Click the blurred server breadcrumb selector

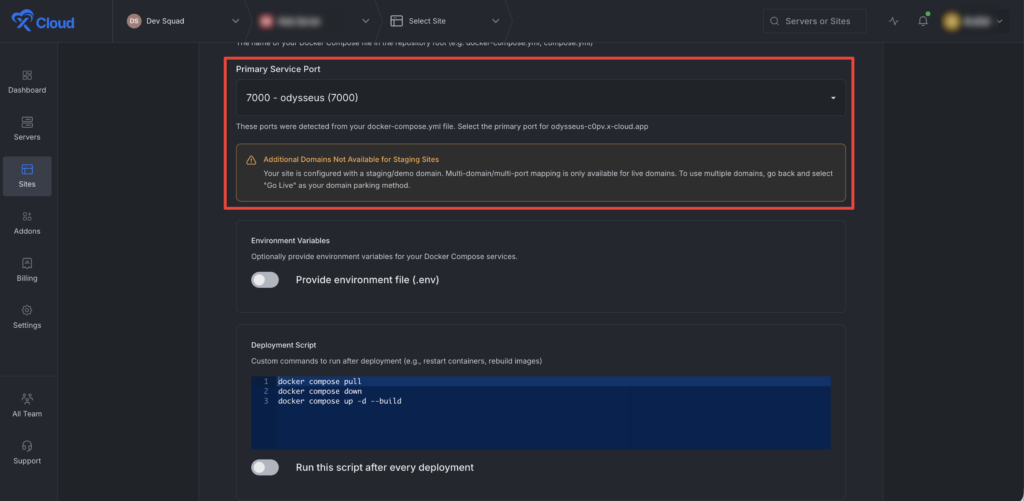[311, 21]
